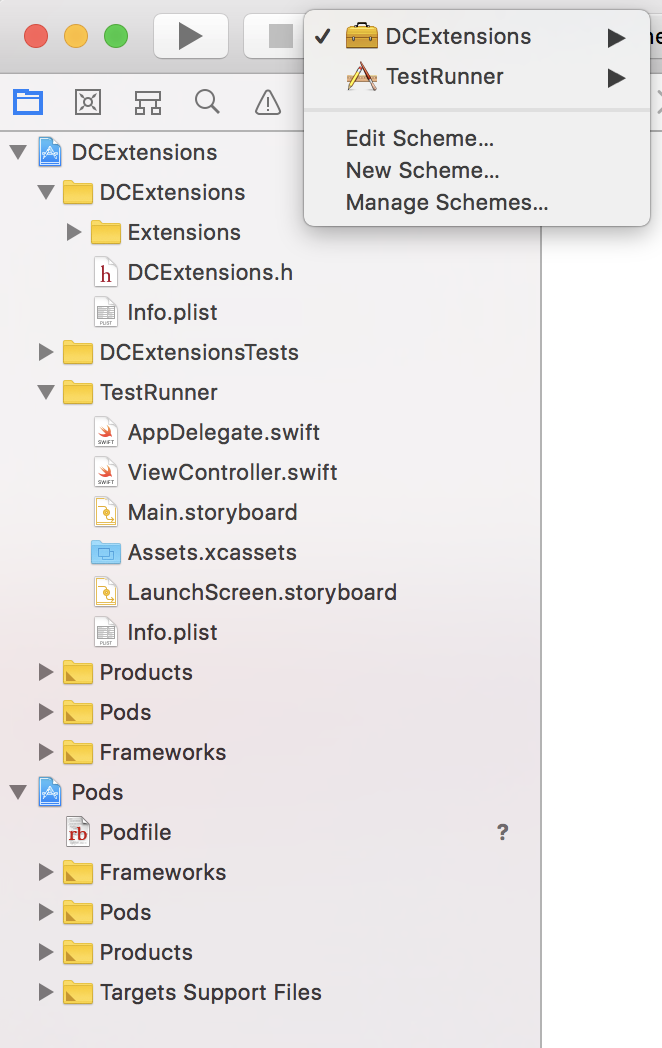
Task: Click the LaunchScreen.storyboard file icon
Action: [x=106, y=593]
